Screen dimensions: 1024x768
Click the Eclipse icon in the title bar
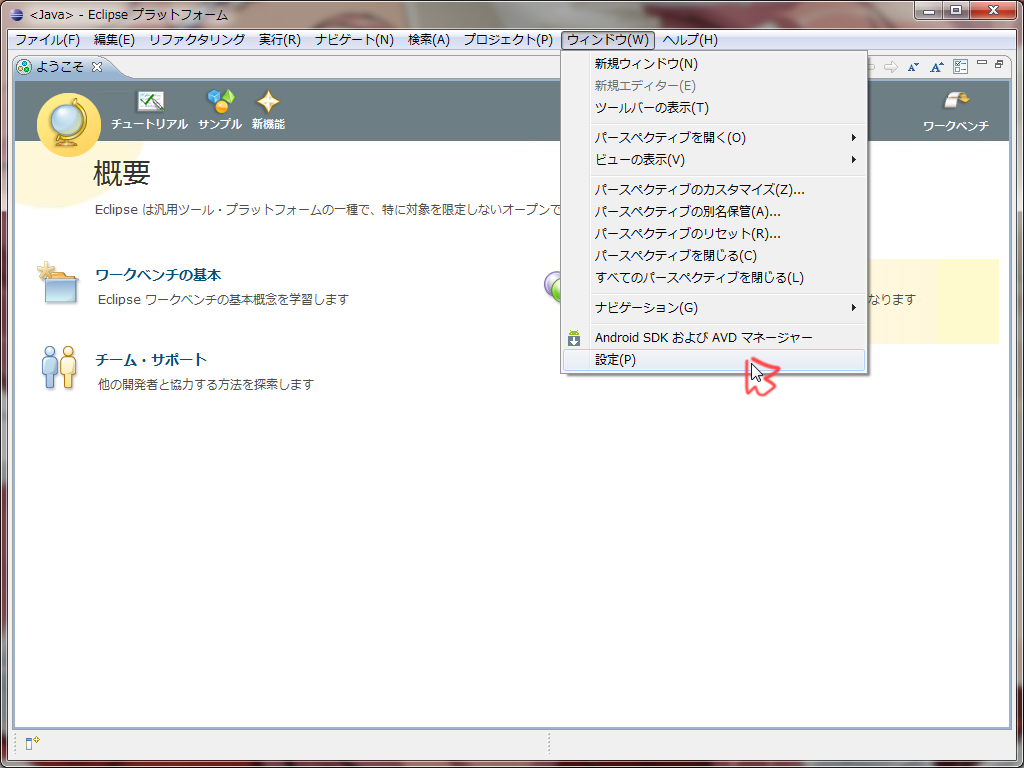click(17, 14)
